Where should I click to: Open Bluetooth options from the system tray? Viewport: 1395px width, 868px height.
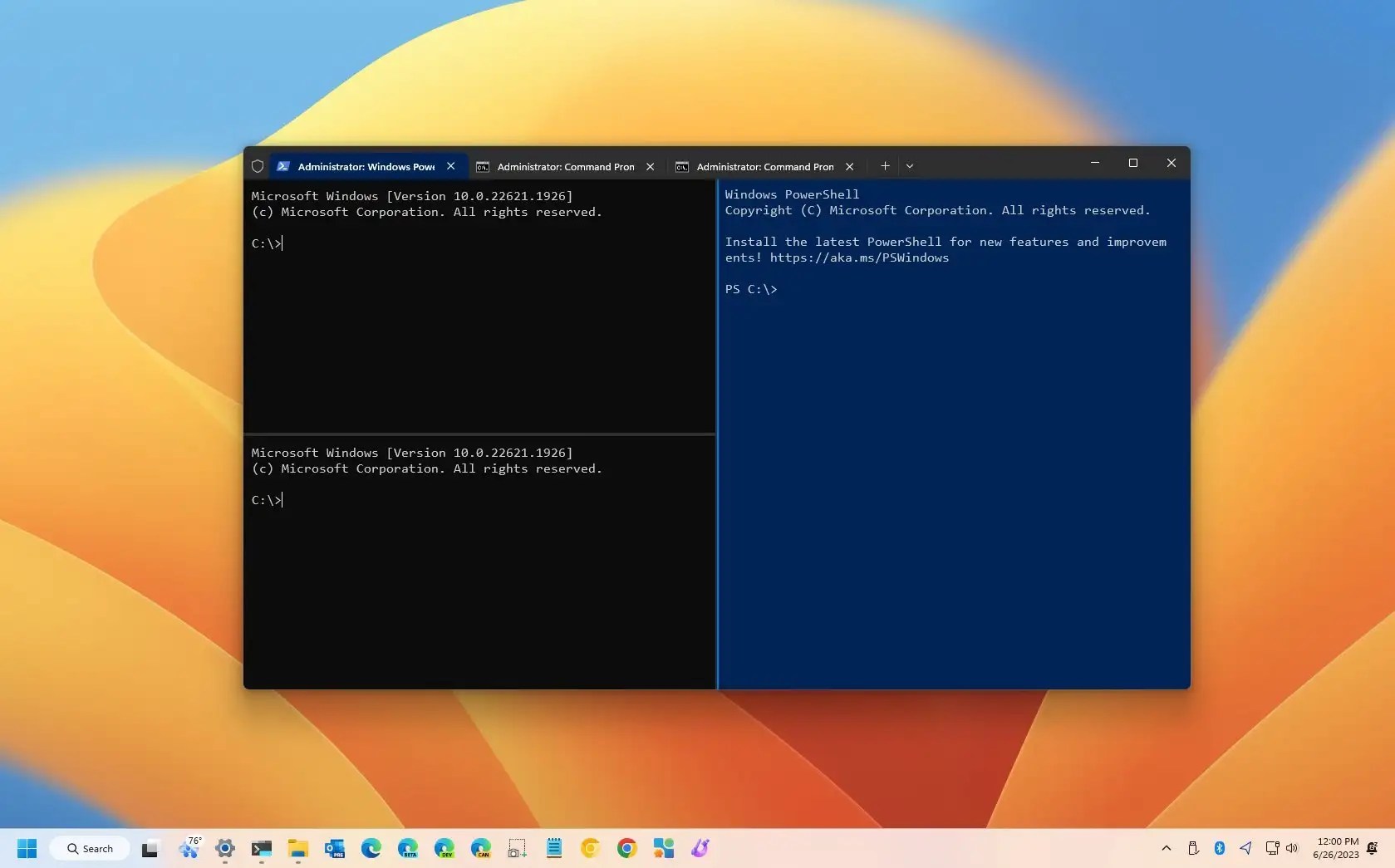point(1219,848)
